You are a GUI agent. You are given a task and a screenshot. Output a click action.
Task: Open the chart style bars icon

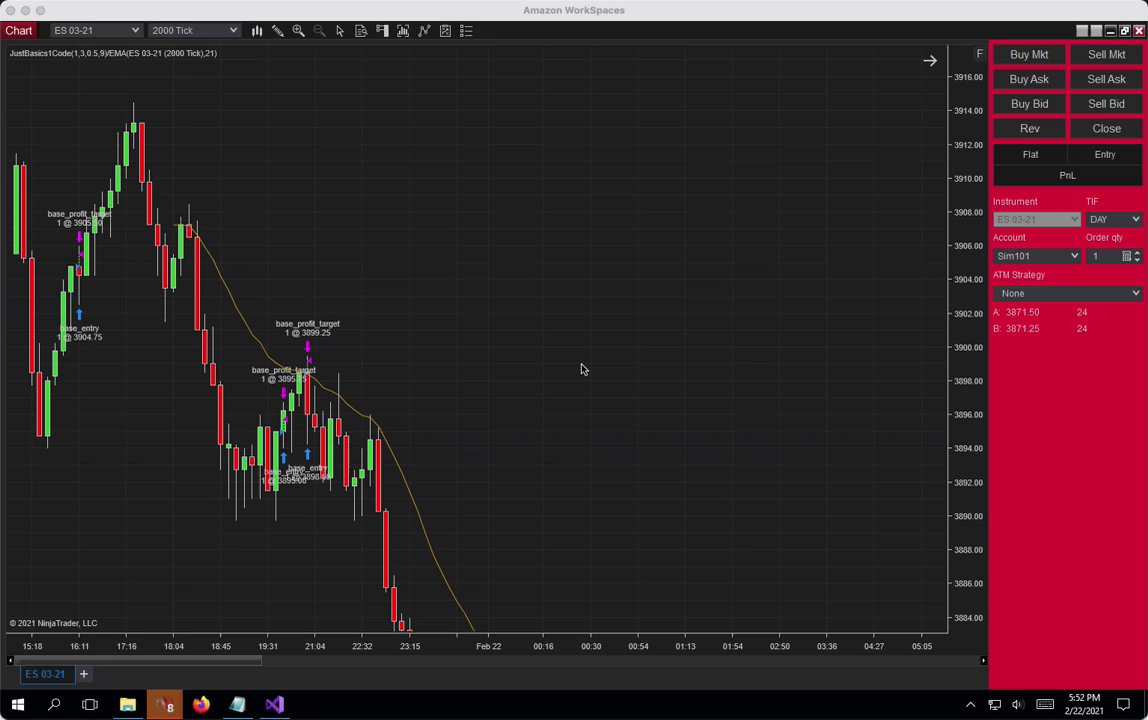tap(257, 31)
